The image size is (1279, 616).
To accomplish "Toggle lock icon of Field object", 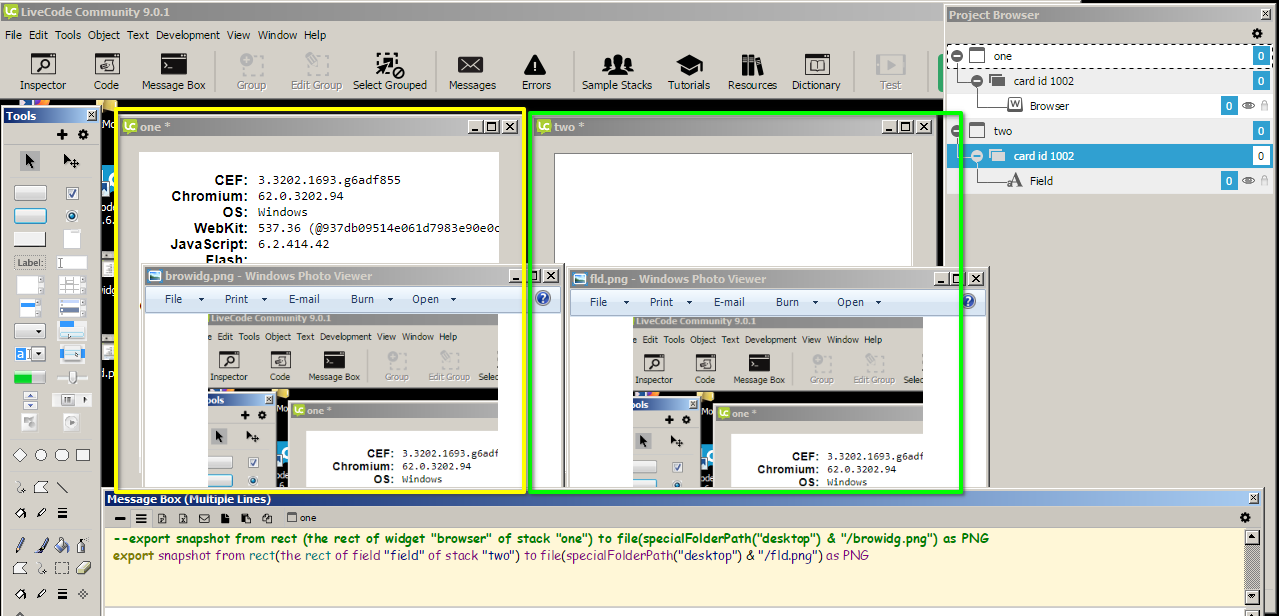I will (1264, 180).
